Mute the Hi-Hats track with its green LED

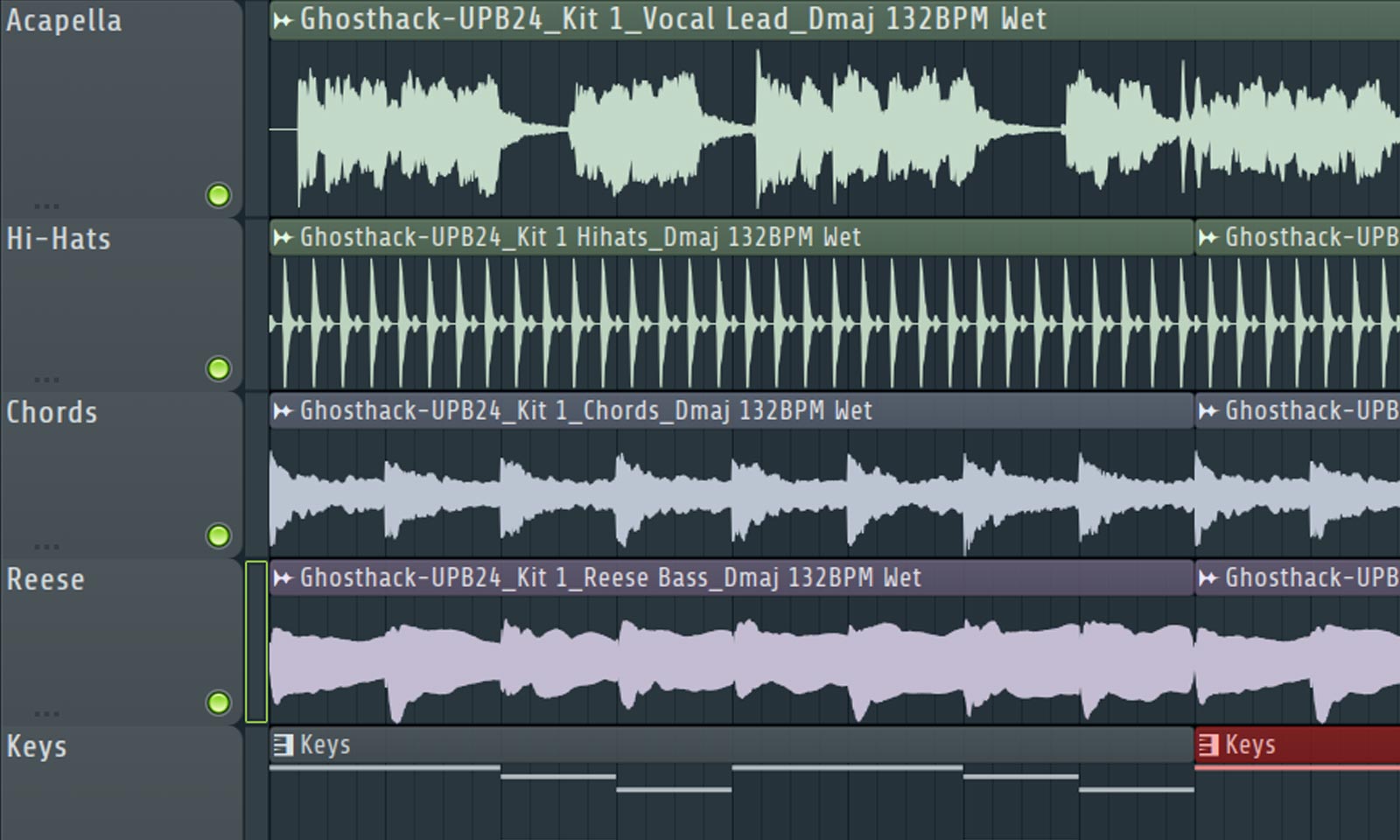click(218, 369)
